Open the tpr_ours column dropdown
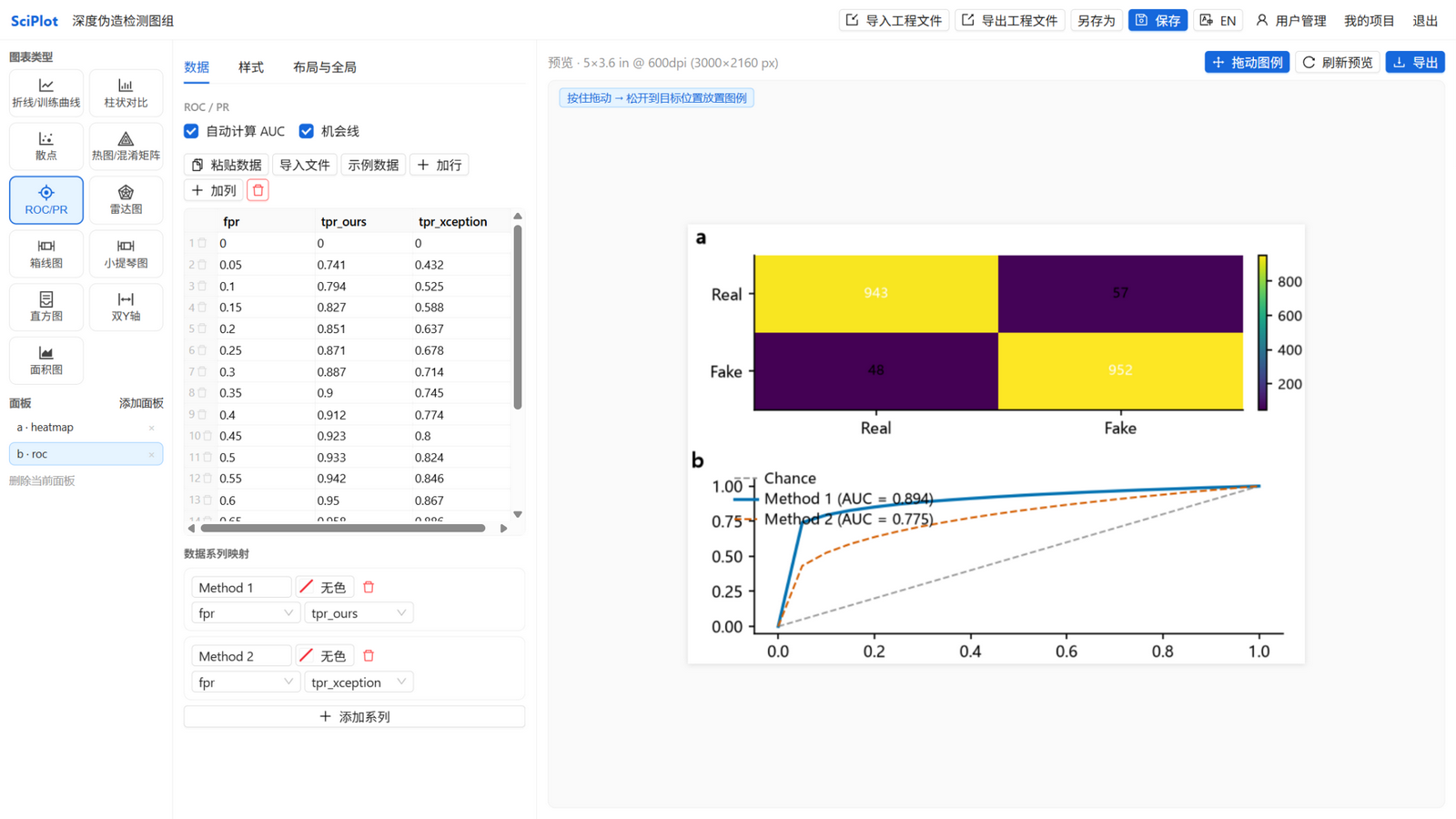 coord(359,613)
